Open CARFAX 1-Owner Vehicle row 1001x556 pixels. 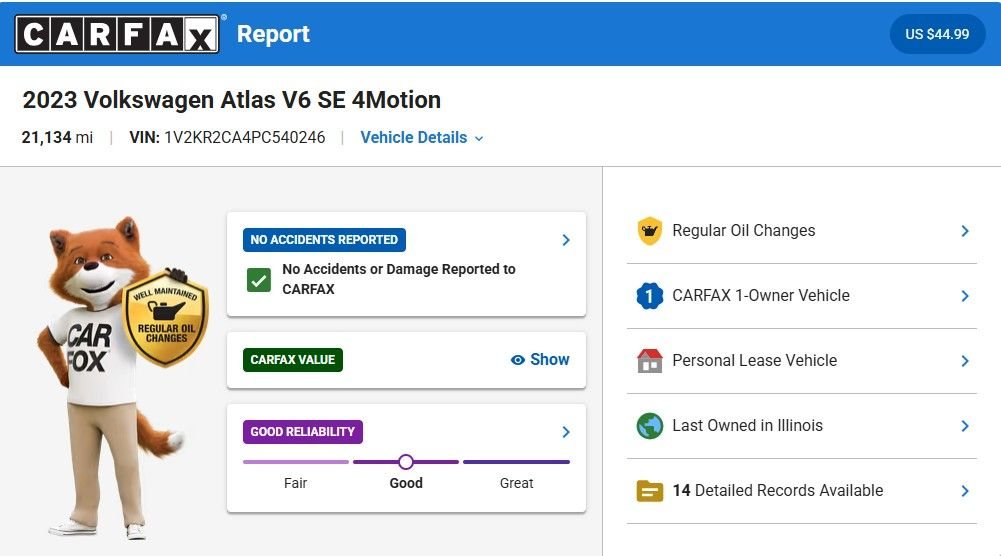[802, 296]
